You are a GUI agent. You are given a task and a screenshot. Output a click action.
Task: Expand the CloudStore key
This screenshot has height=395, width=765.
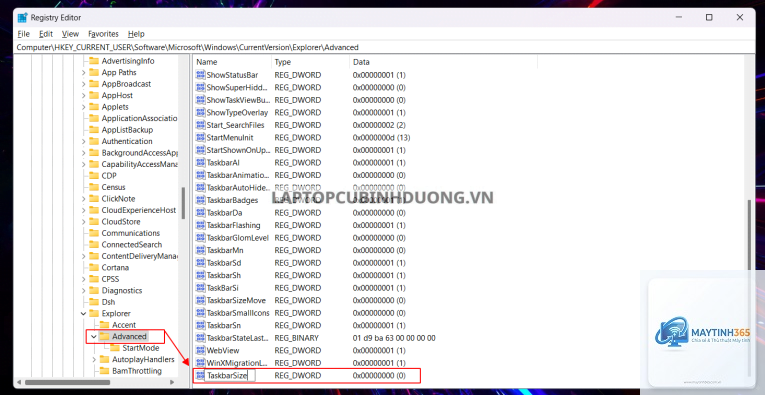(83, 222)
